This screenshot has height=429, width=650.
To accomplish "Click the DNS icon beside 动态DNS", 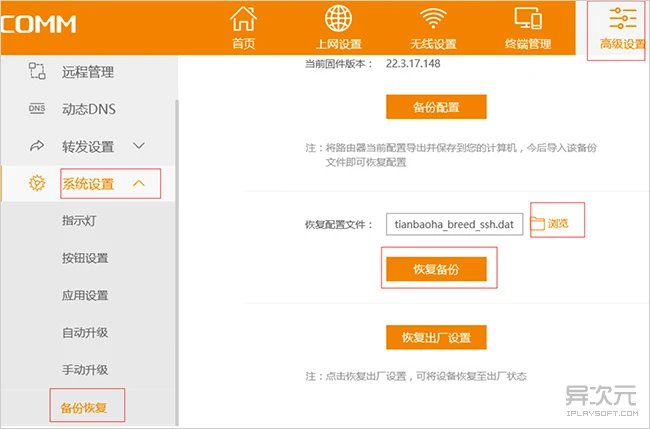I will [x=37, y=109].
